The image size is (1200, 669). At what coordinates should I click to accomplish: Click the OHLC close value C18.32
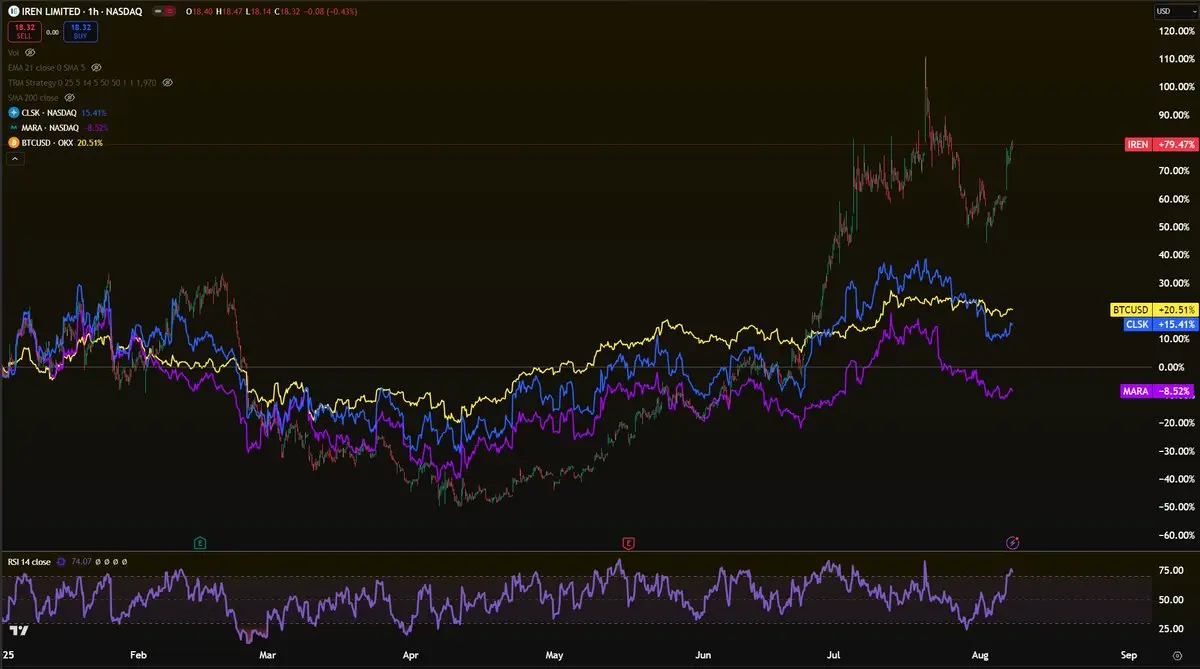point(287,11)
